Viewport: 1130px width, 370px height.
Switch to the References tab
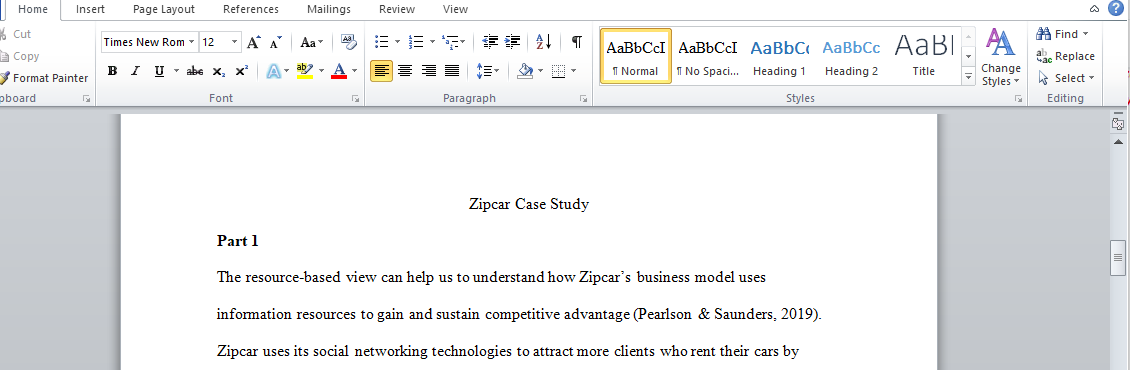point(251,9)
